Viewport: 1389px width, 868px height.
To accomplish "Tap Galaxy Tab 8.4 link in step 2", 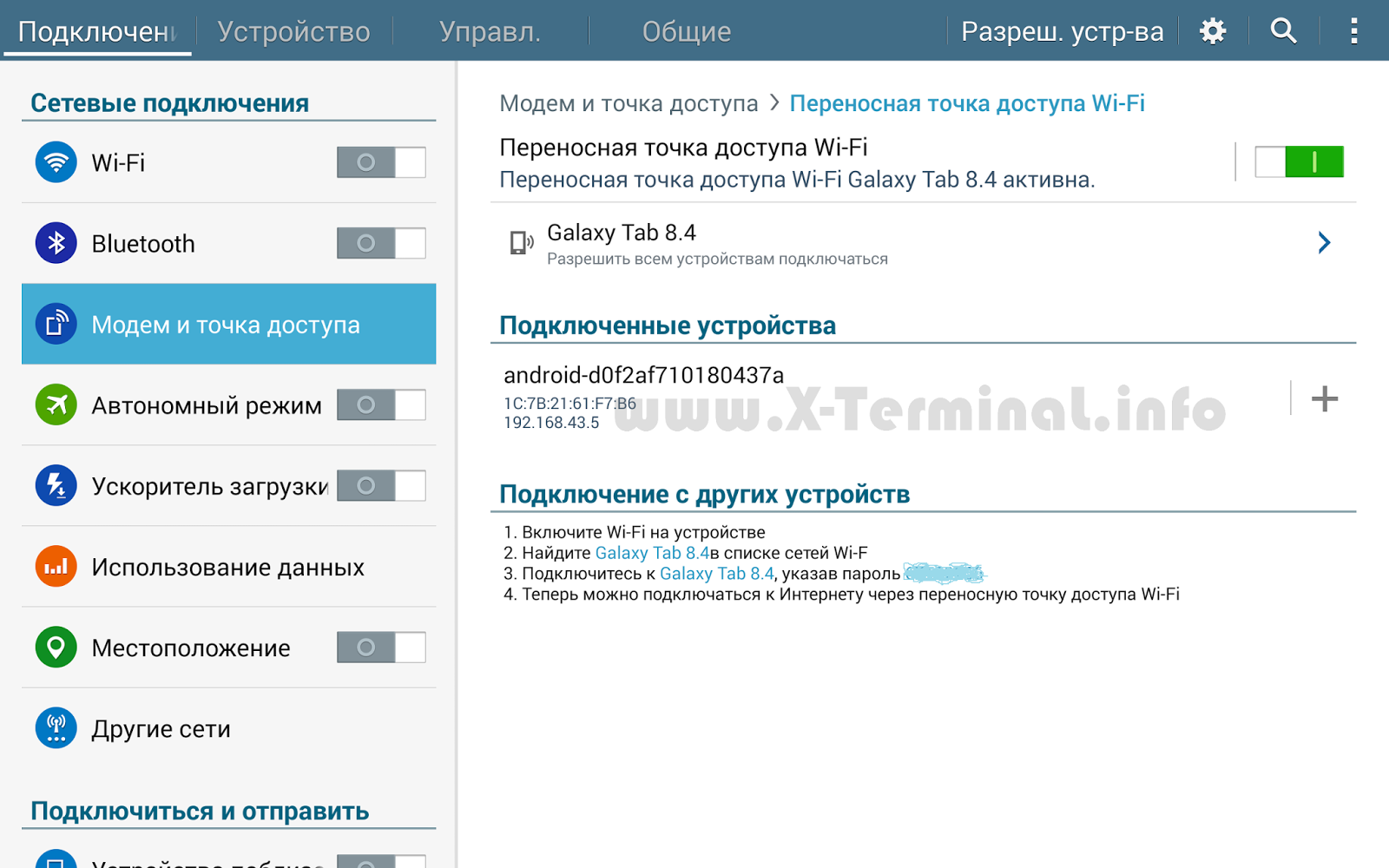I will pos(652,553).
